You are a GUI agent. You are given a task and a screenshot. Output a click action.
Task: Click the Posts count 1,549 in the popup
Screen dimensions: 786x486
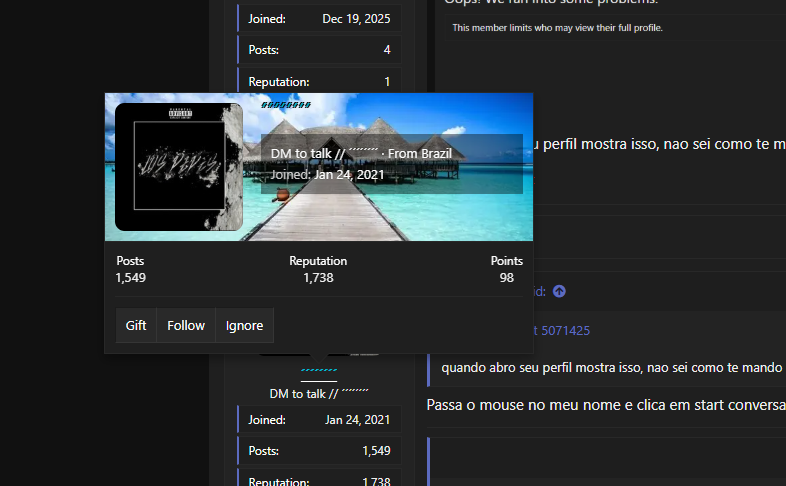point(131,278)
